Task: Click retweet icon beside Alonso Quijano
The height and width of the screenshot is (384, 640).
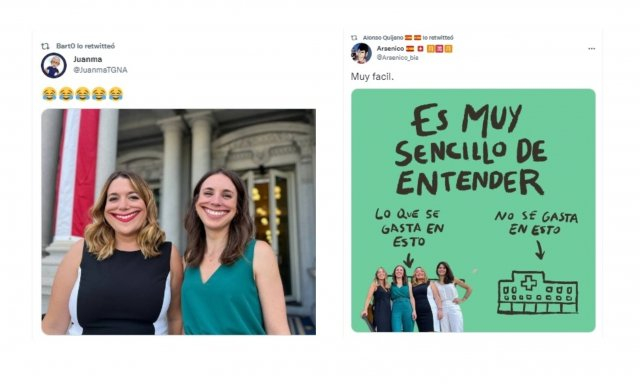Action: point(354,38)
